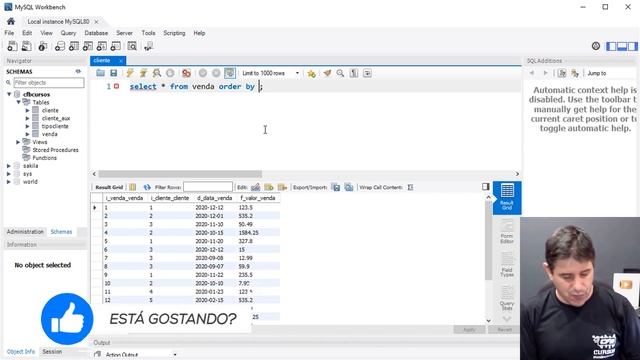Click the horizontal editor scrollbar
640x360 pixels.
click(180, 174)
